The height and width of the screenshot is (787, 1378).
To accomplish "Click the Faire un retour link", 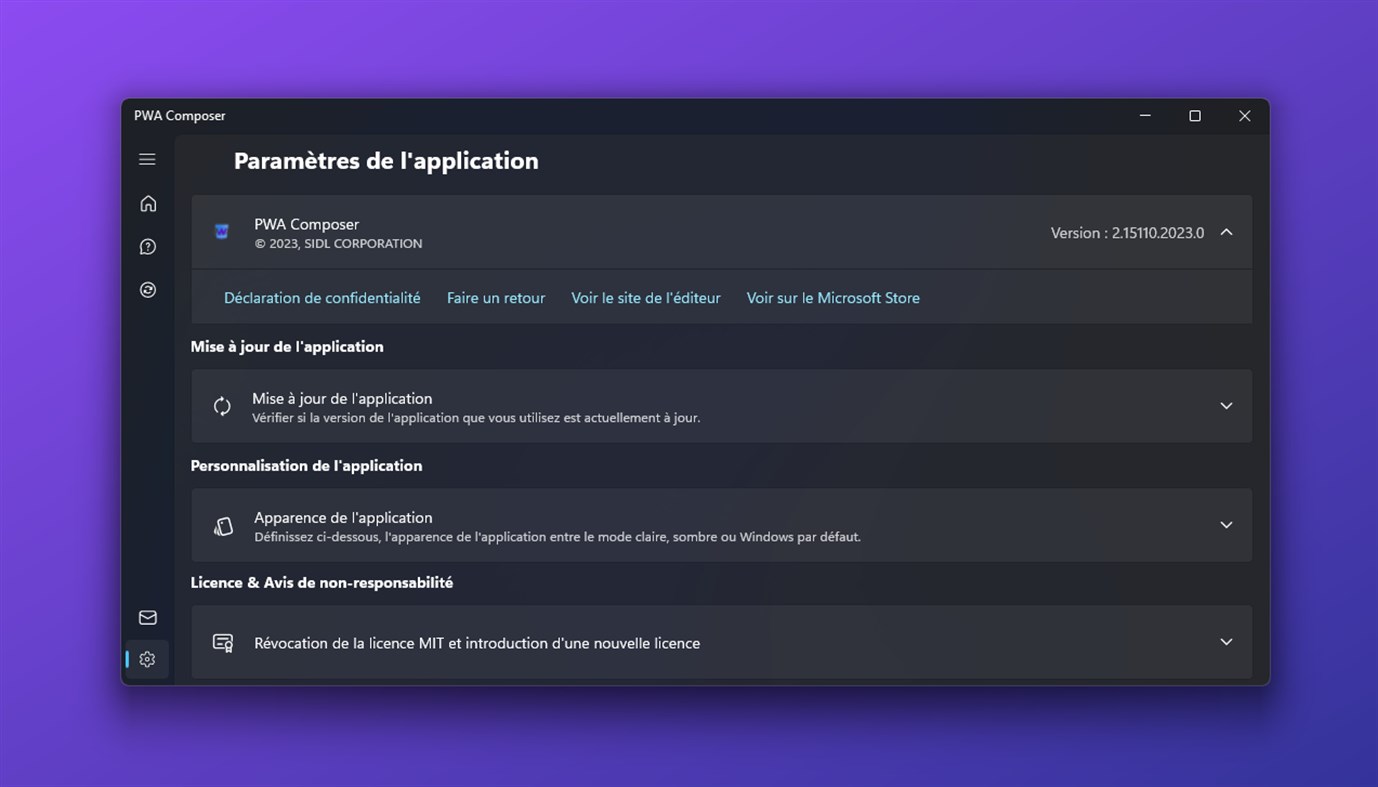I will point(496,298).
